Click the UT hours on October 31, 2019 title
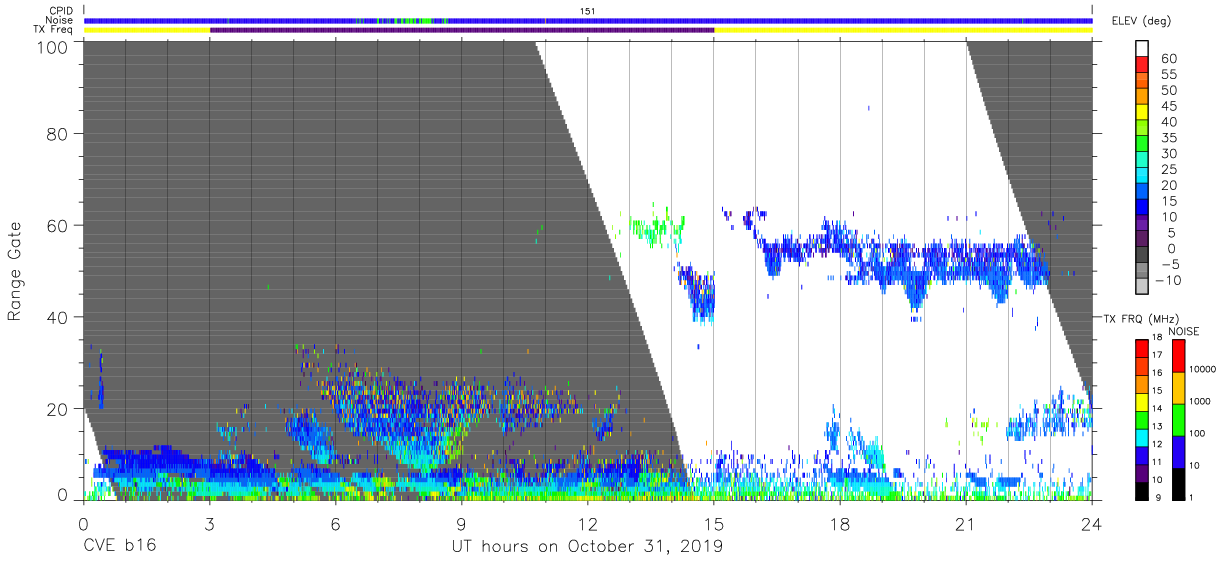Screen dimensions: 1228x567 (x=586, y=547)
